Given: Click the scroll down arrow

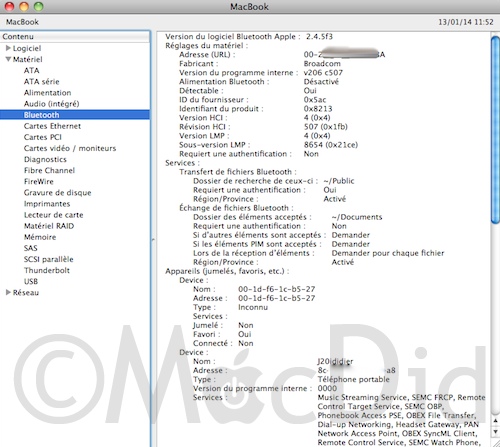Looking at the screenshot, I should tap(495, 432).
